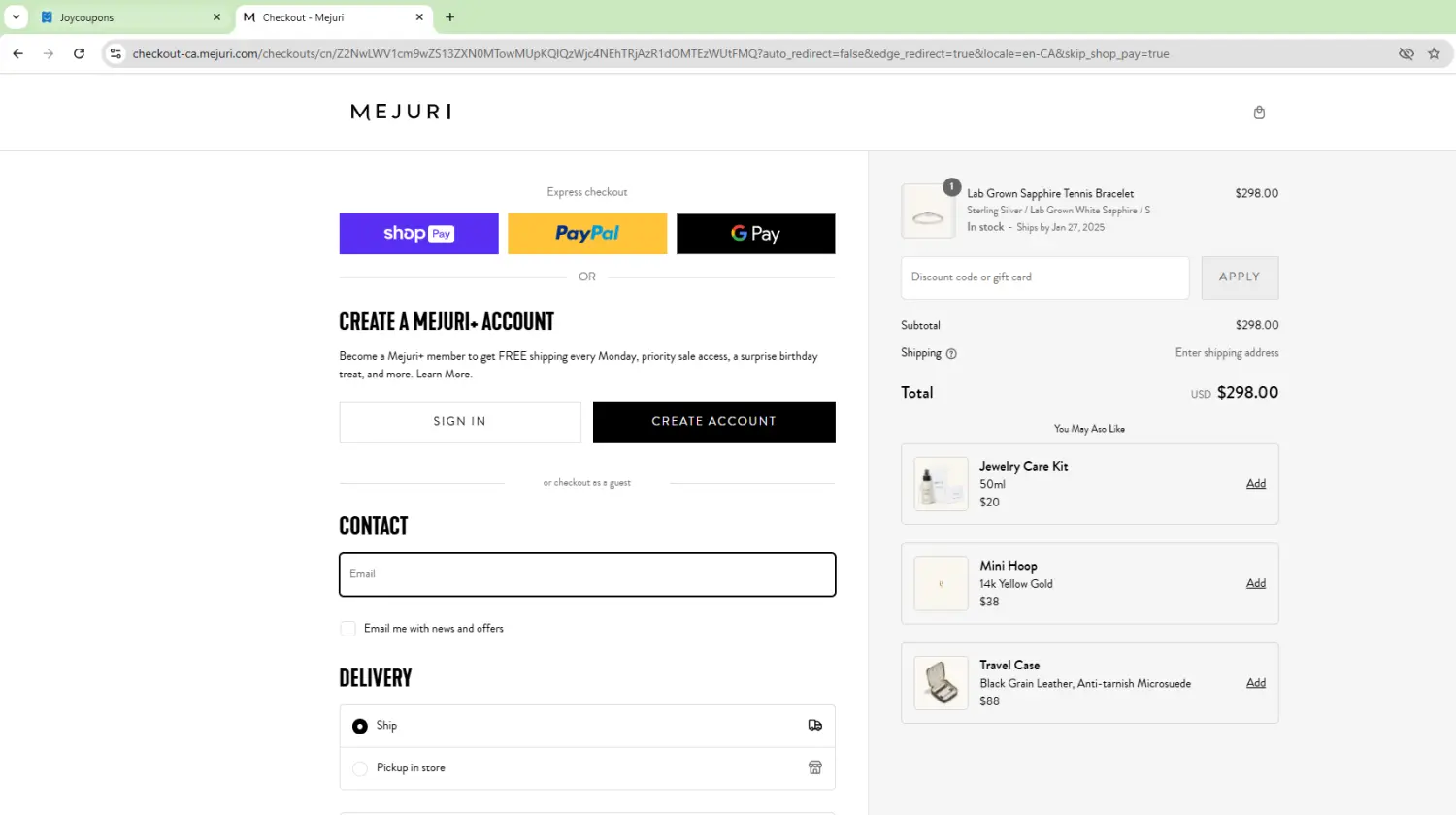The width and height of the screenshot is (1456, 815).
Task: Click the Mejuri logo in the header
Action: [x=401, y=112]
